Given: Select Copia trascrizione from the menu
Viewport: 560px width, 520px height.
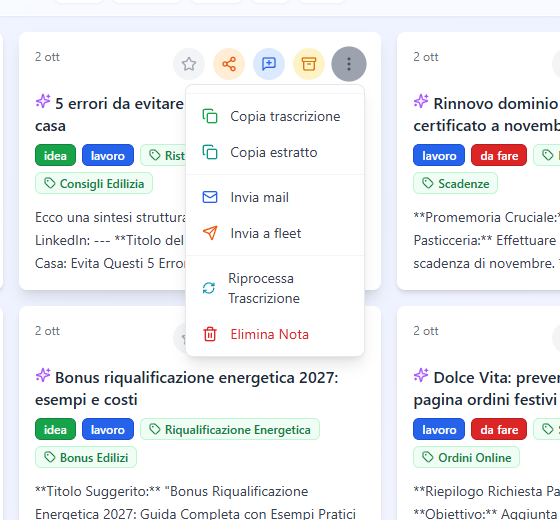Looking at the screenshot, I should 275,116.
